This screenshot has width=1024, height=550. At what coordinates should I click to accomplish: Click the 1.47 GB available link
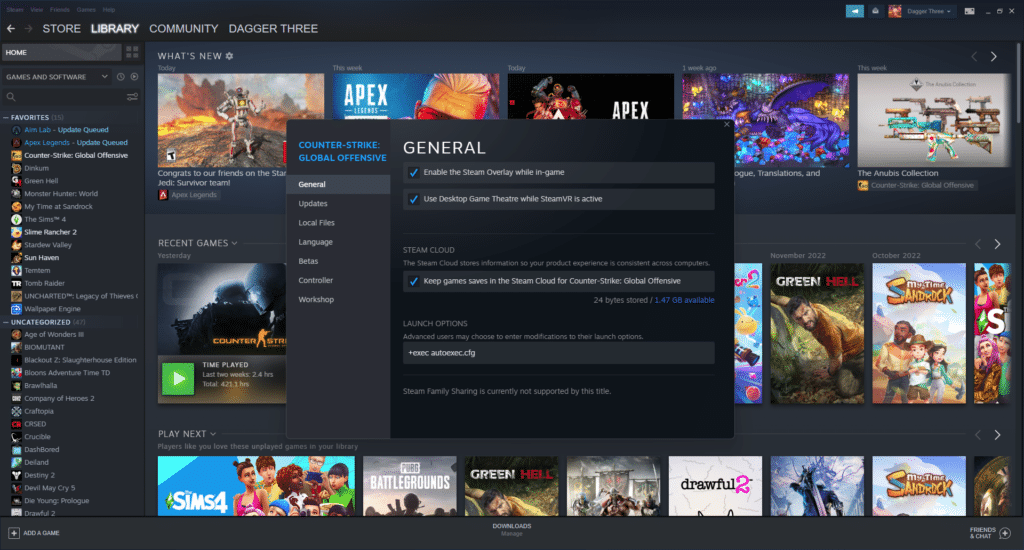pyautogui.click(x=684, y=300)
